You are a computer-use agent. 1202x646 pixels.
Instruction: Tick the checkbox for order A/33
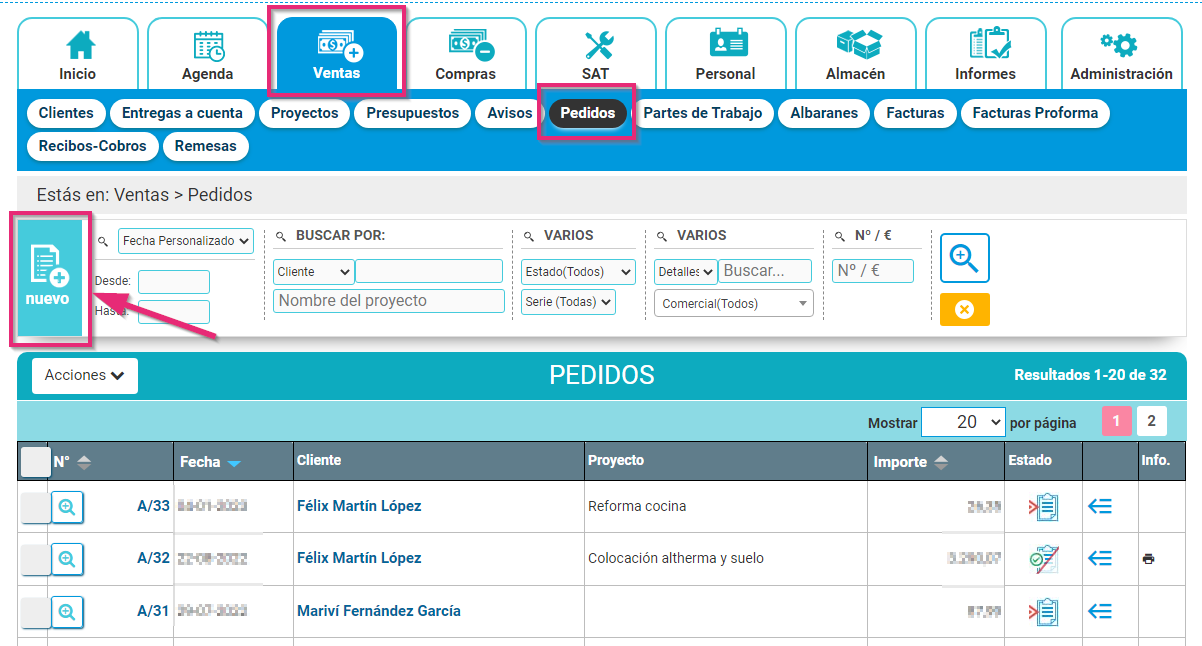coord(34,505)
